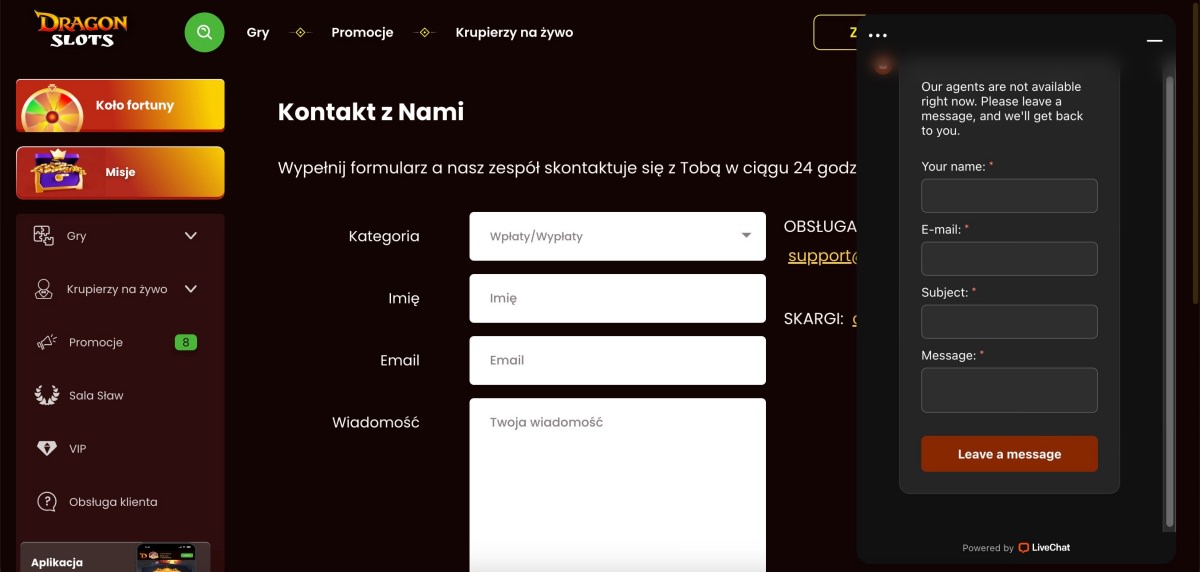The height and width of the screenshot is (572, 1200).
Task: Open the chat options three-dot menu
Action: 878,35
